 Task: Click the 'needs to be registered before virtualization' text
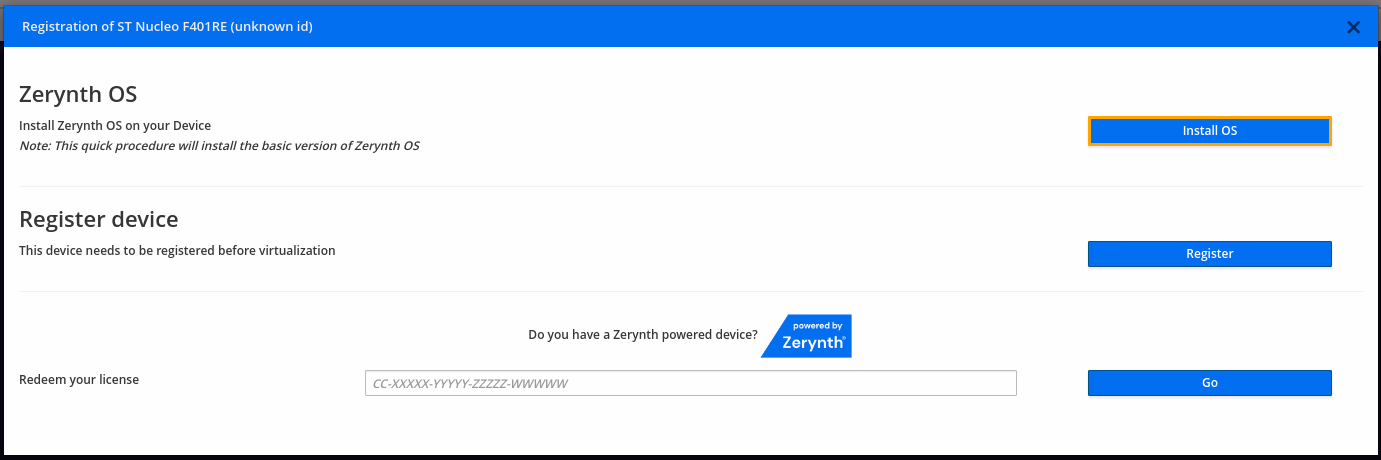200,251
